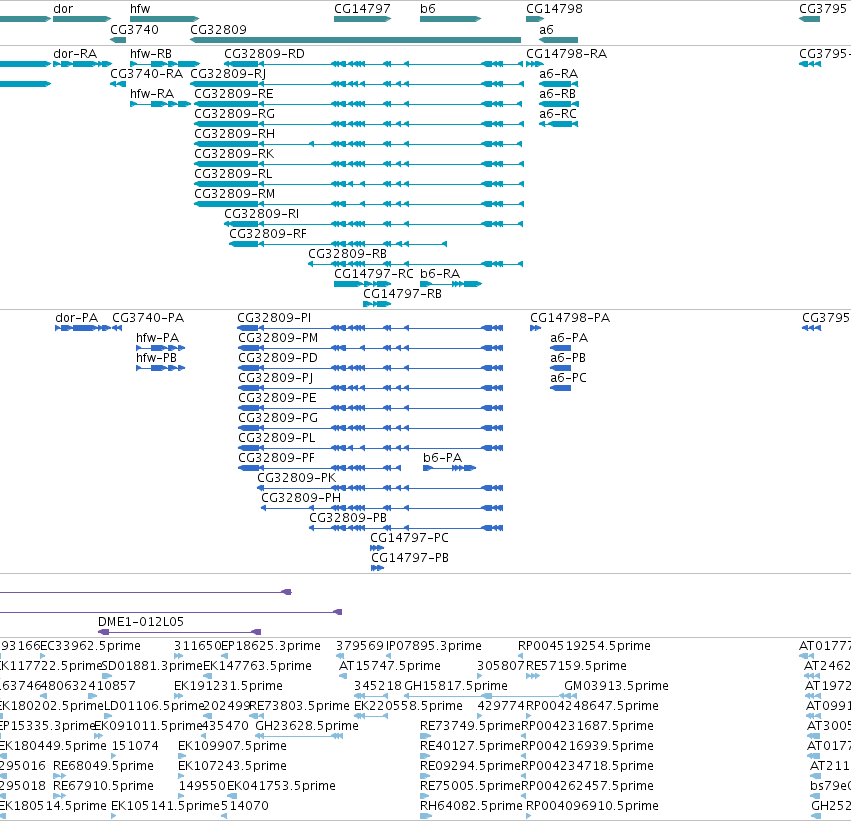Click the b6-PA protein label

[x=442, y=458]
